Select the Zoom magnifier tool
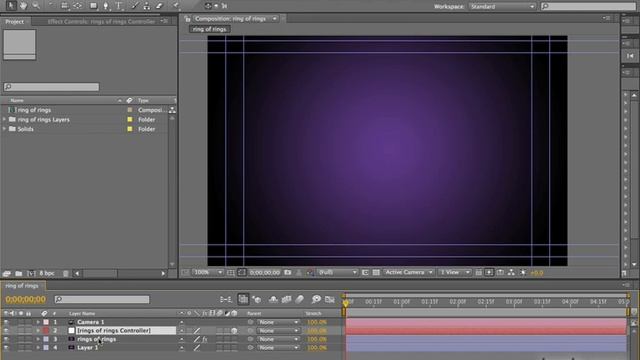The height and width of the screenshot is (360, 640). 36,5
